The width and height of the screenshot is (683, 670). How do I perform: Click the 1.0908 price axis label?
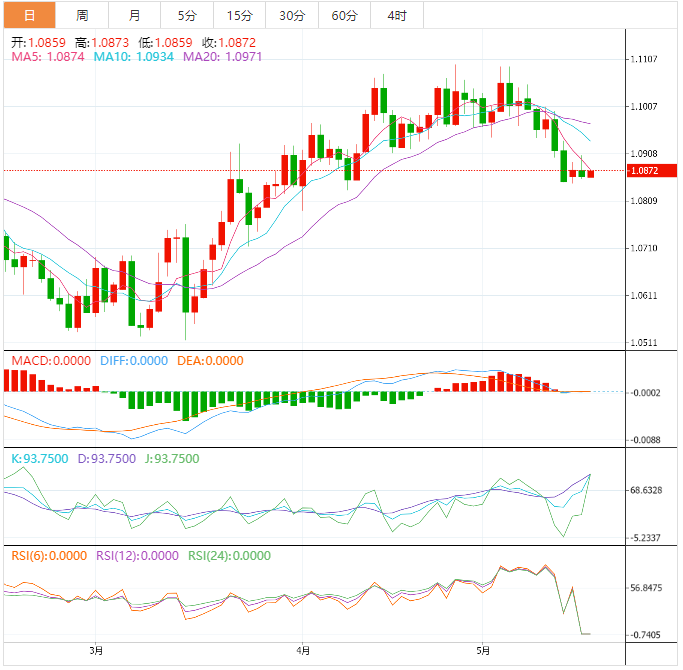644,154
